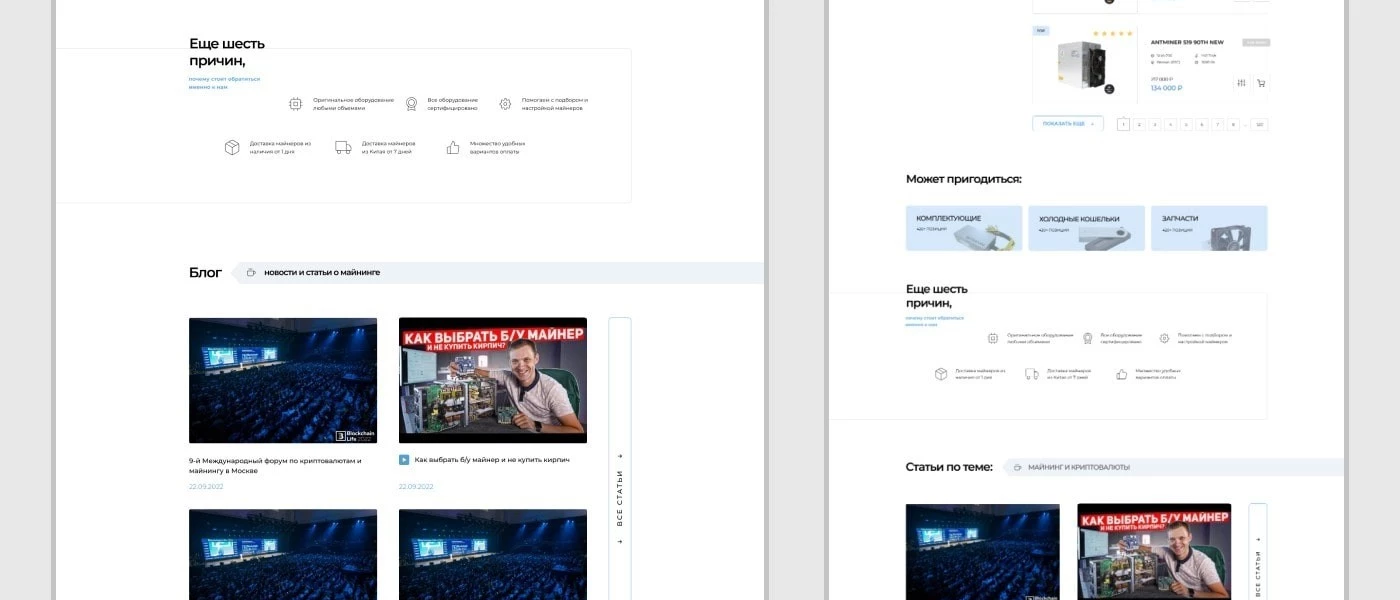Open the forum article thumbnail in left Blog
Image resolution: width=1400 pixels, height=600 pixels.
coord(283,380)
